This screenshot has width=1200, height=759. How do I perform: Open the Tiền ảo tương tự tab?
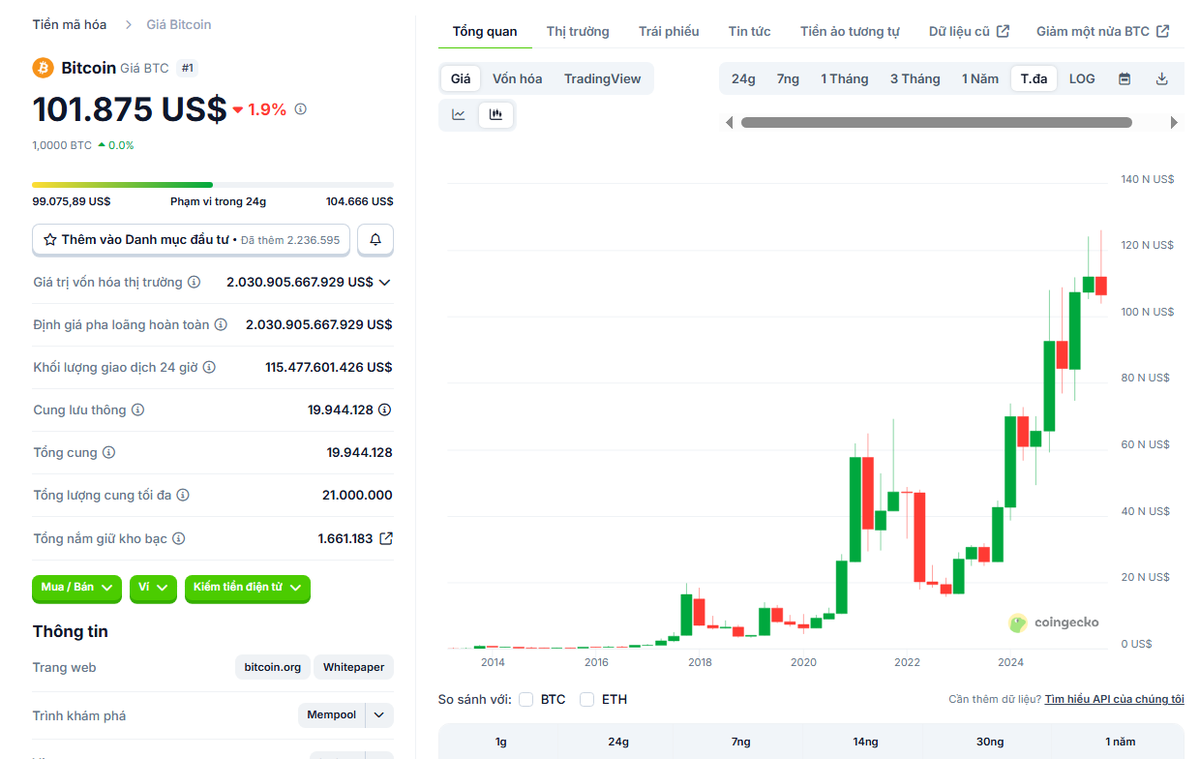pos(850,32)
